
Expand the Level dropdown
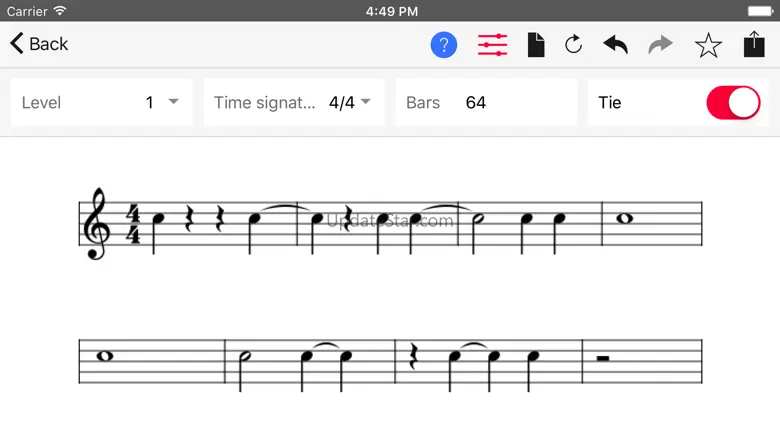point(100,102)
